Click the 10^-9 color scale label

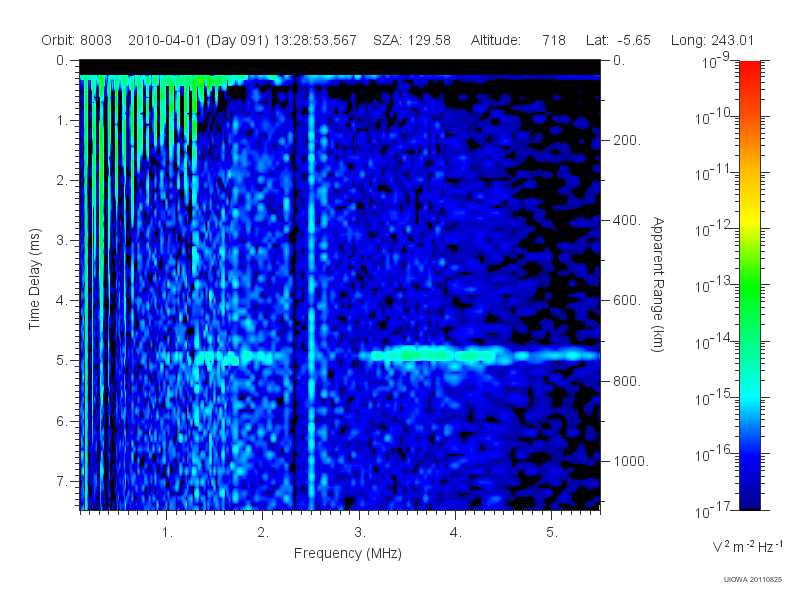coord(716,61)
